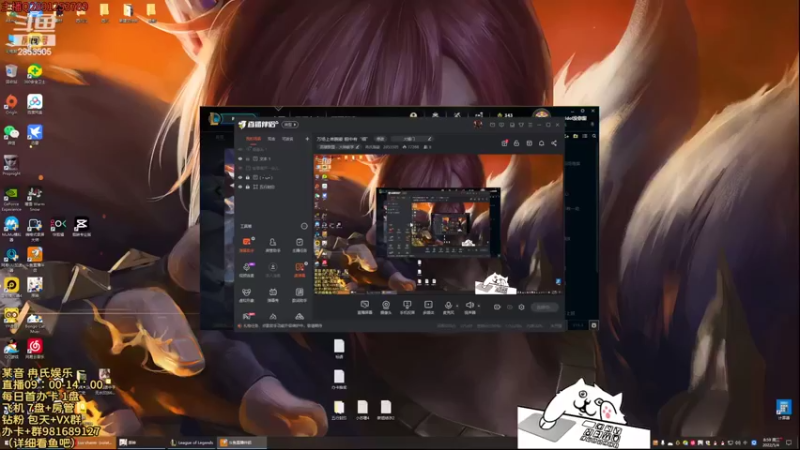Image resolution: width=800 pixels, height=450 pixels.
Task: Expand the speaker device dropdown arrow
Action: [x=478, y=306]
